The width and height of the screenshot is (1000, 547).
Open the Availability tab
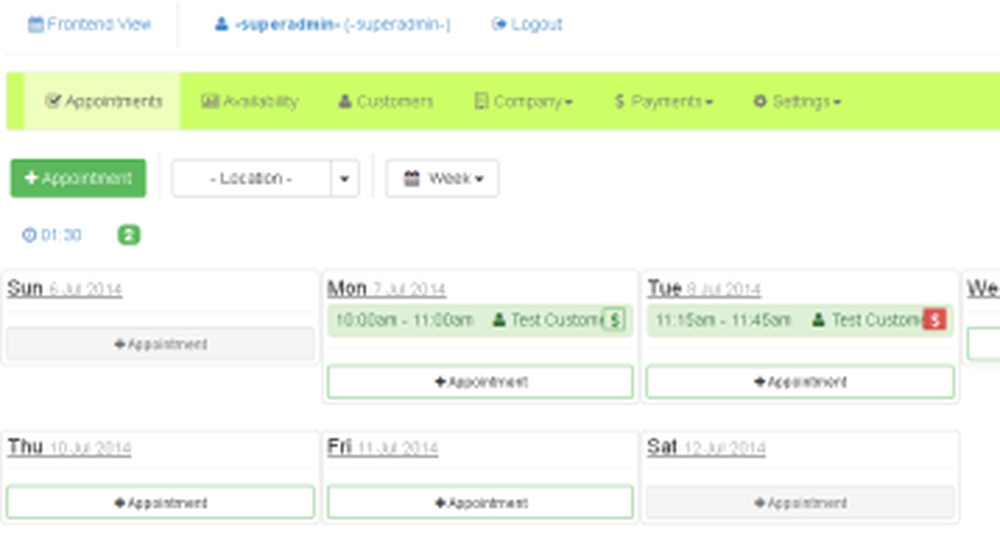249,101
